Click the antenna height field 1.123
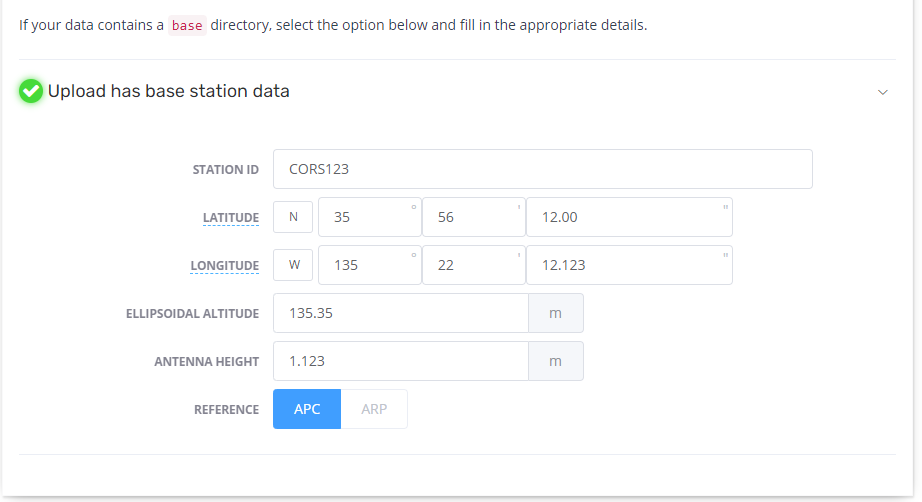922x502 pixels. tap(401, 361)
